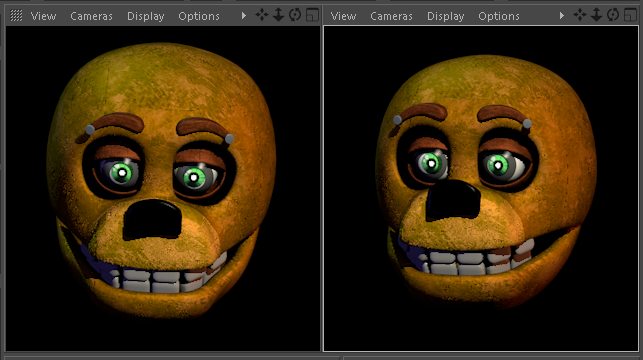Open the Options menu in left viewport
The width and height of the screenshot is (643, 360).
click(198, 16)
